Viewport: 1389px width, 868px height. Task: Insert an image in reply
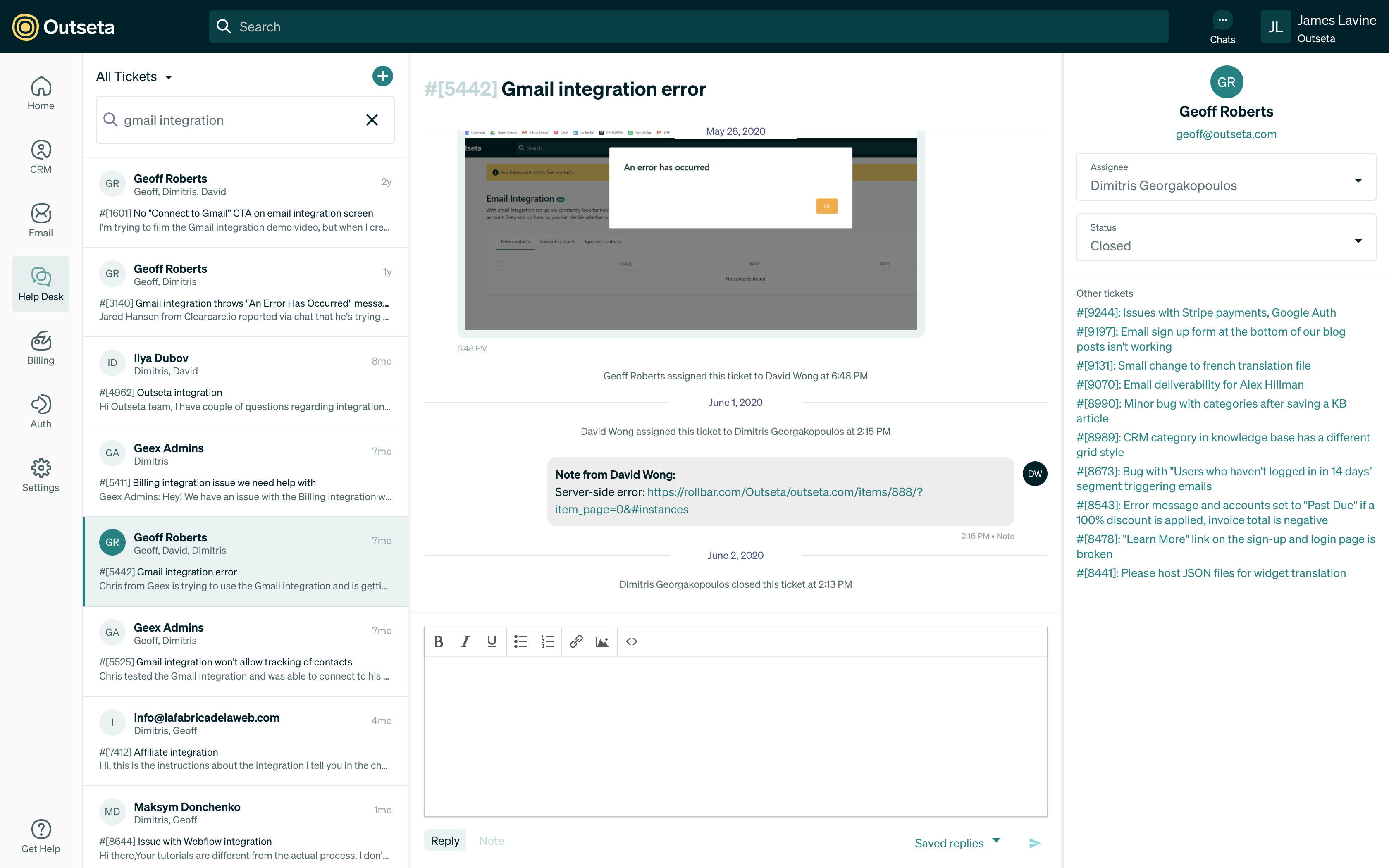pos(602,641)
